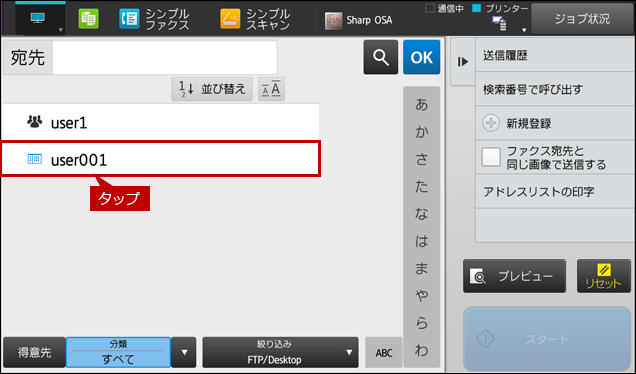Click the magnifier search button
The image size is (636, 374).
pos(380,57)
